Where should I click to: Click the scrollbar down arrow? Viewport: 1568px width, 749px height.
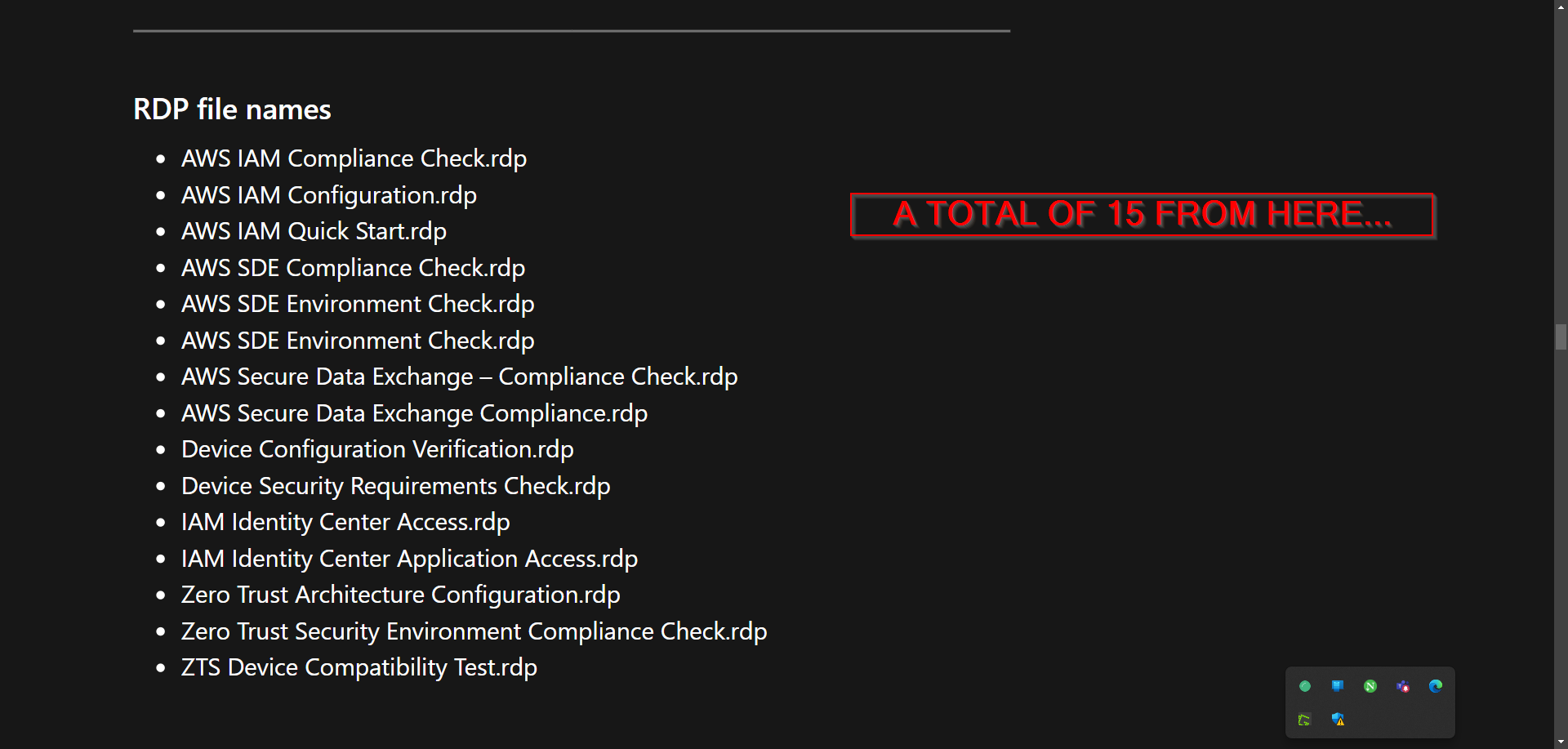pos(1561,742)
